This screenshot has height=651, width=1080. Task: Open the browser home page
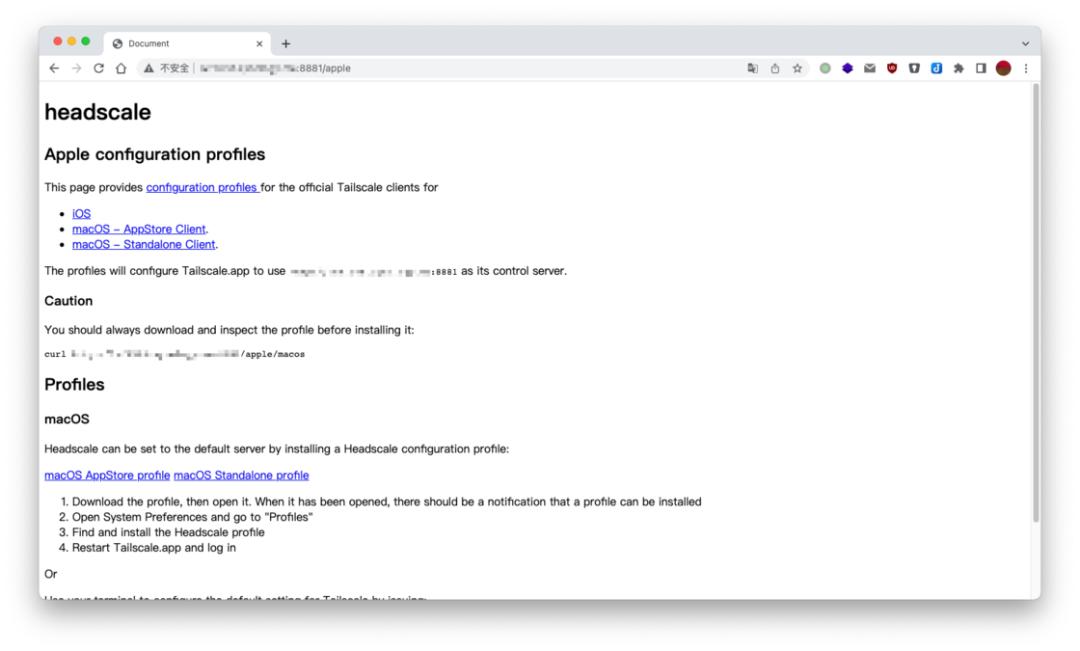tap(121, 68)
